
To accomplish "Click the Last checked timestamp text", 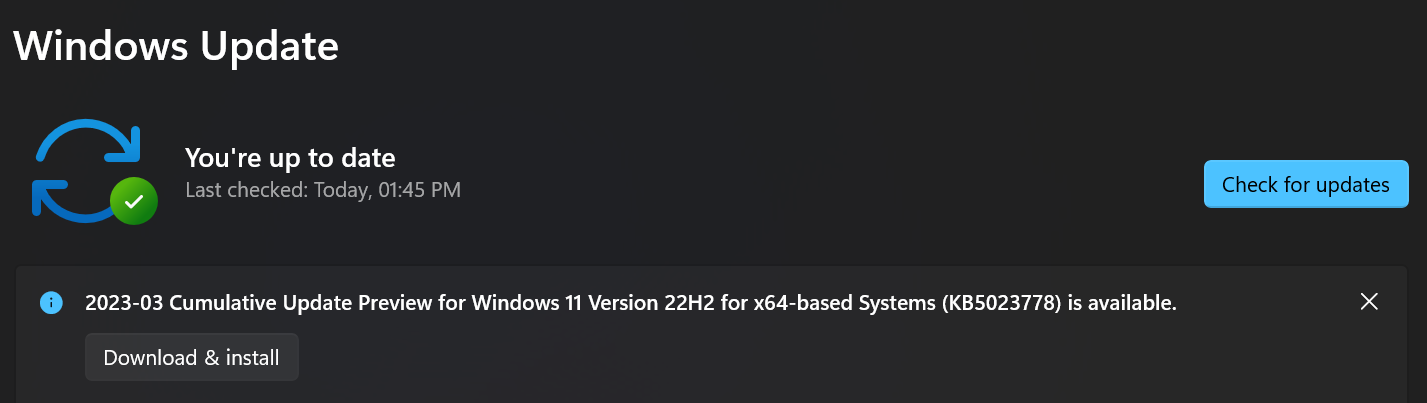I will 323,189.
